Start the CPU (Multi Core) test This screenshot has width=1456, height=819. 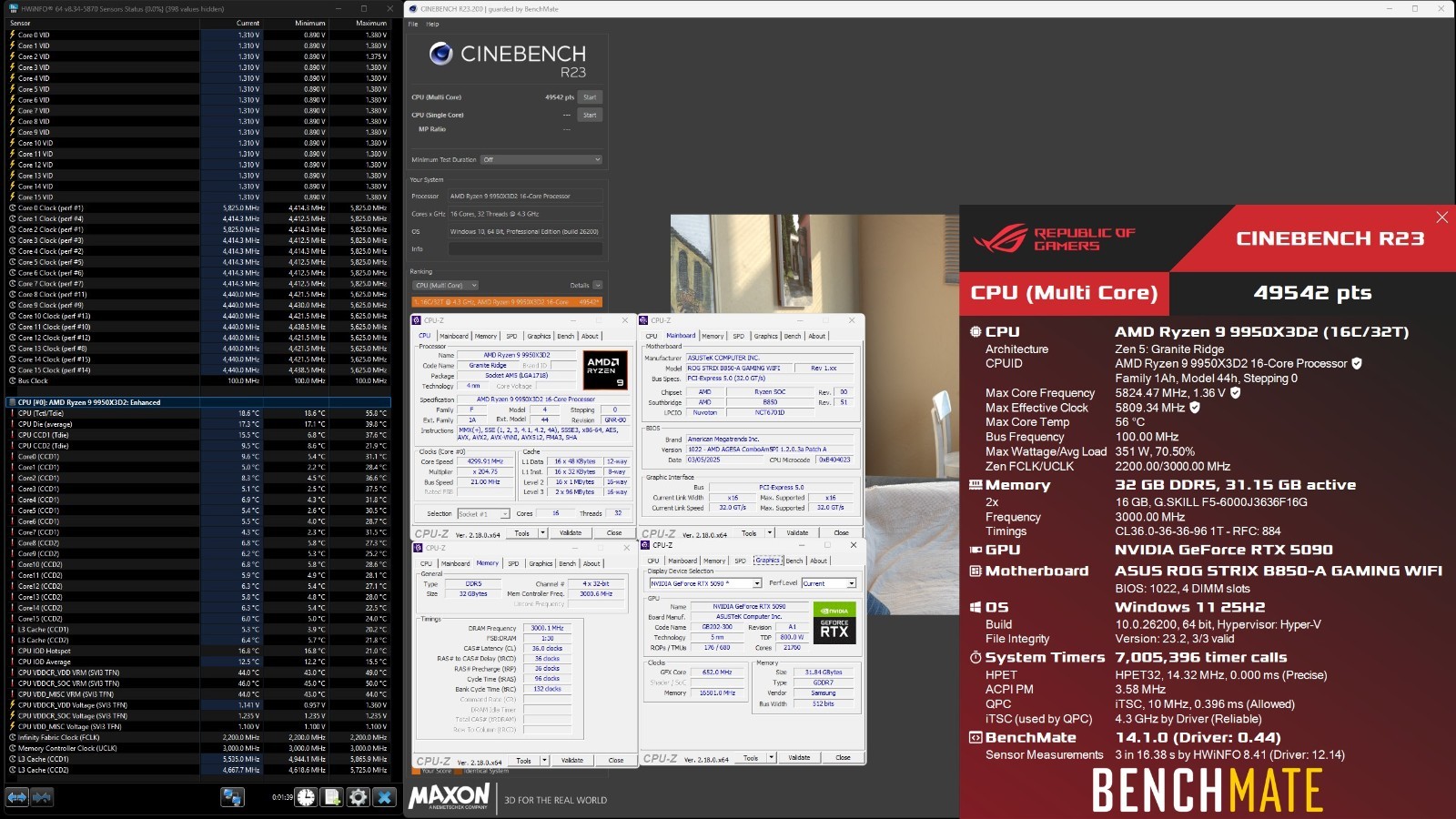[590, 97]
